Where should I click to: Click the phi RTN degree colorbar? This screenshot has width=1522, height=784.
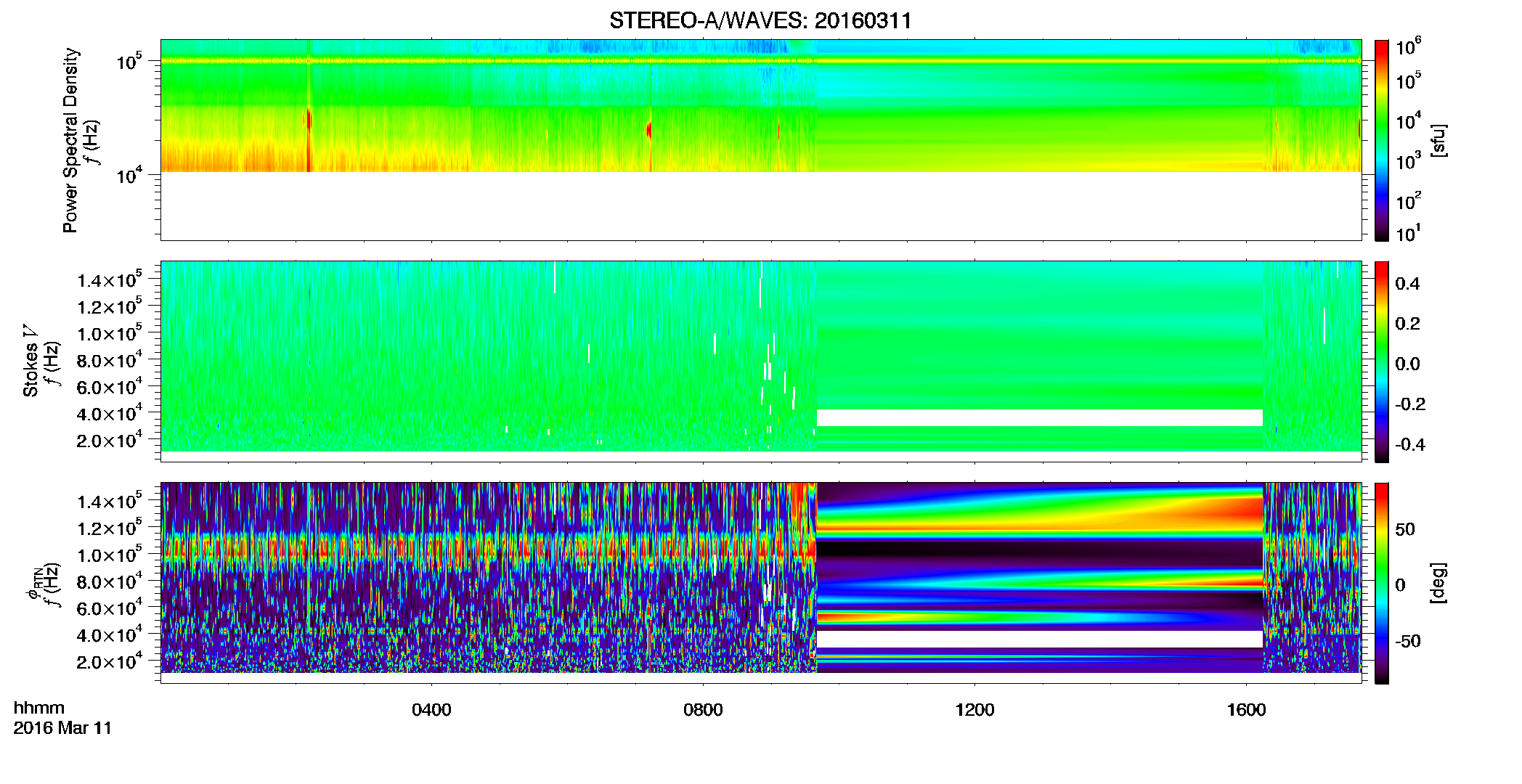click(x=1382, y=583)
